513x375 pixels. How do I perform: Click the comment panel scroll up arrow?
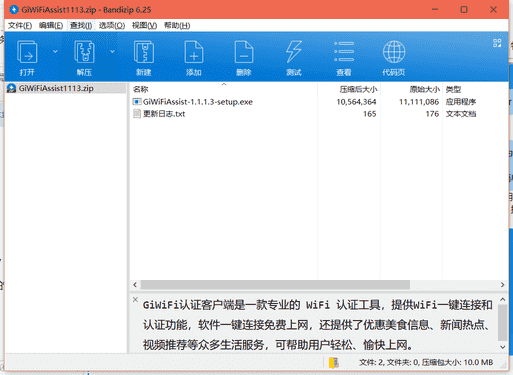point(503,300)
